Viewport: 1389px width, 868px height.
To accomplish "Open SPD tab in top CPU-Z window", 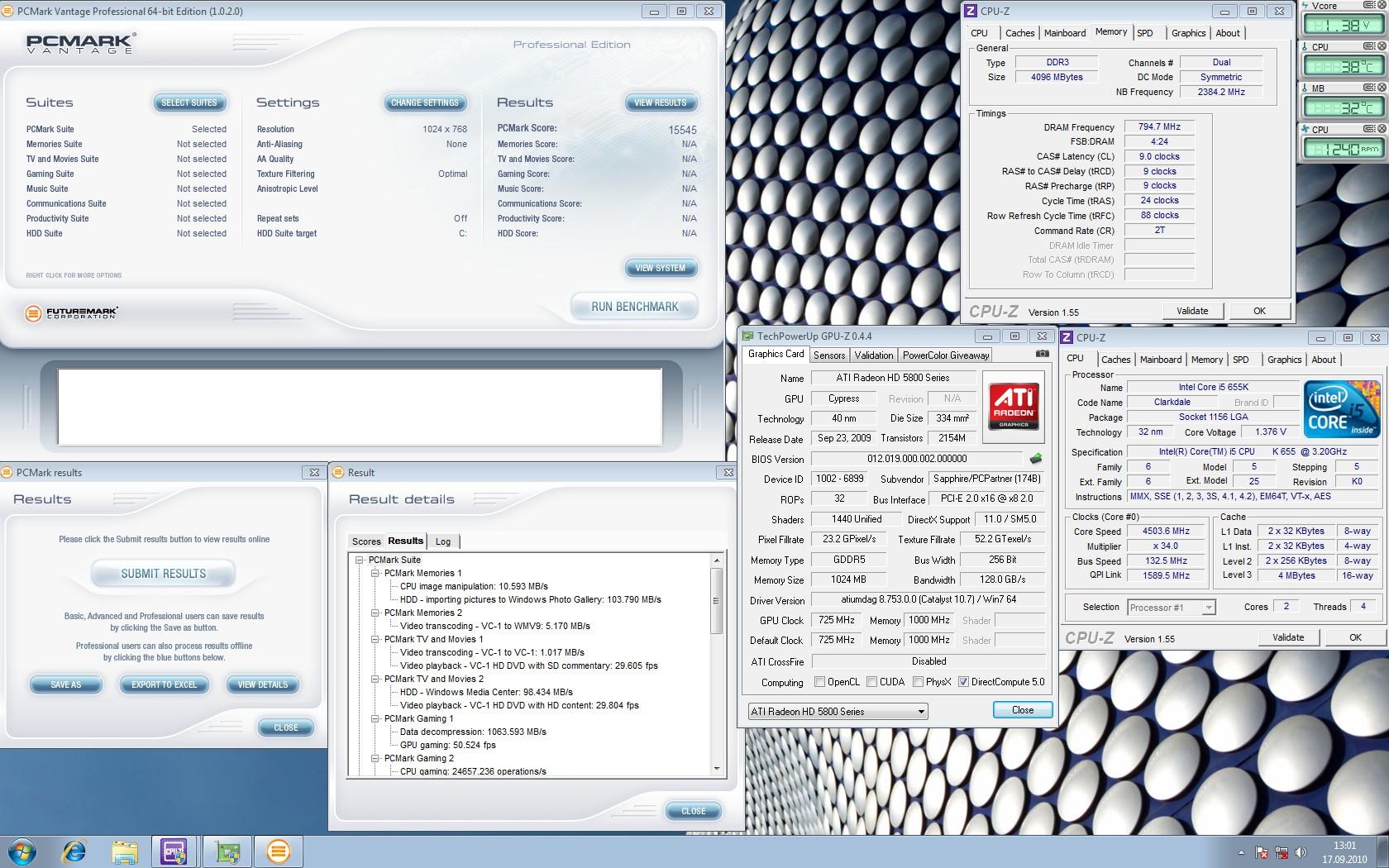I will 1145,33.
